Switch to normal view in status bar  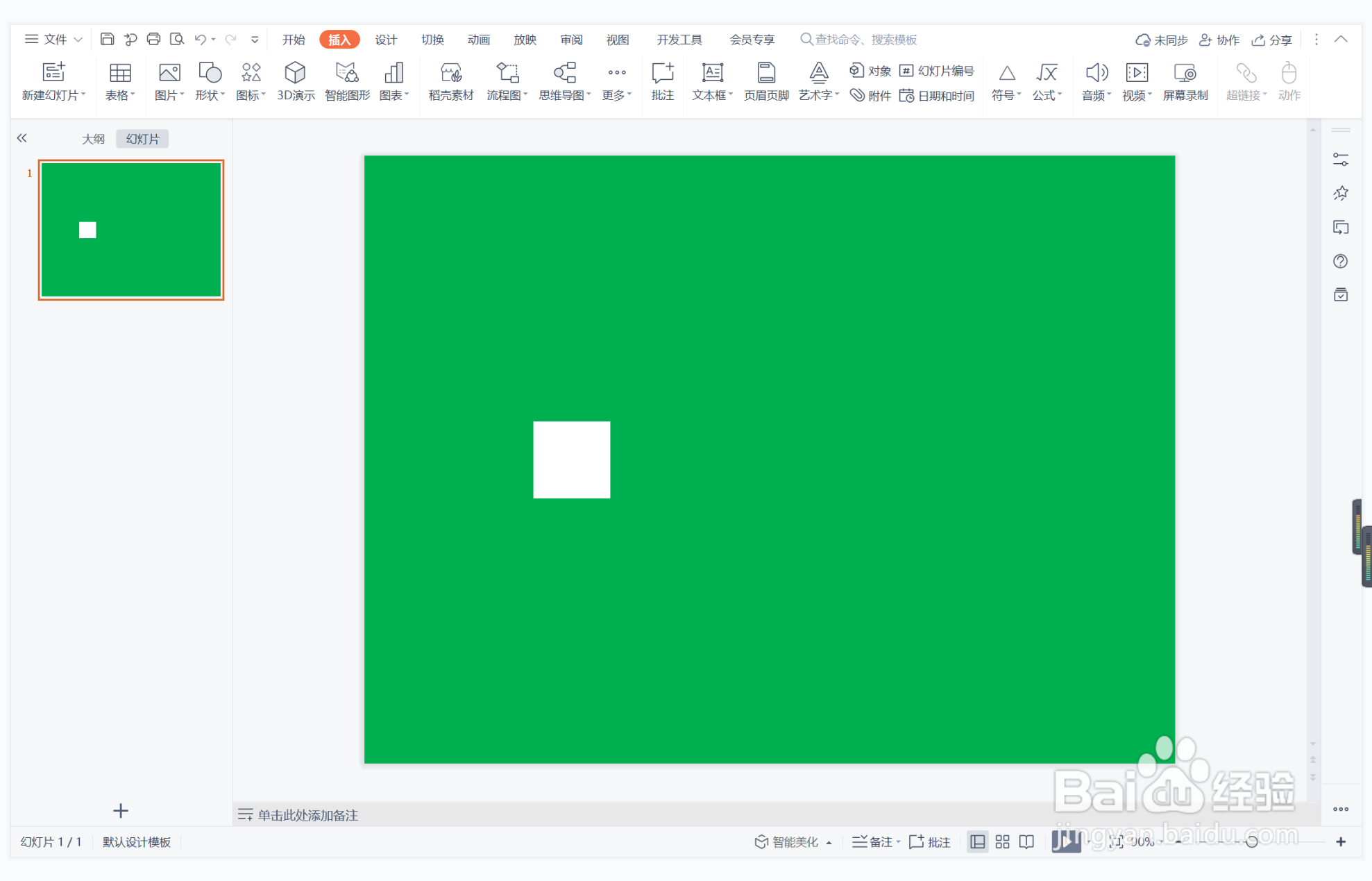(x=977, y=842)
